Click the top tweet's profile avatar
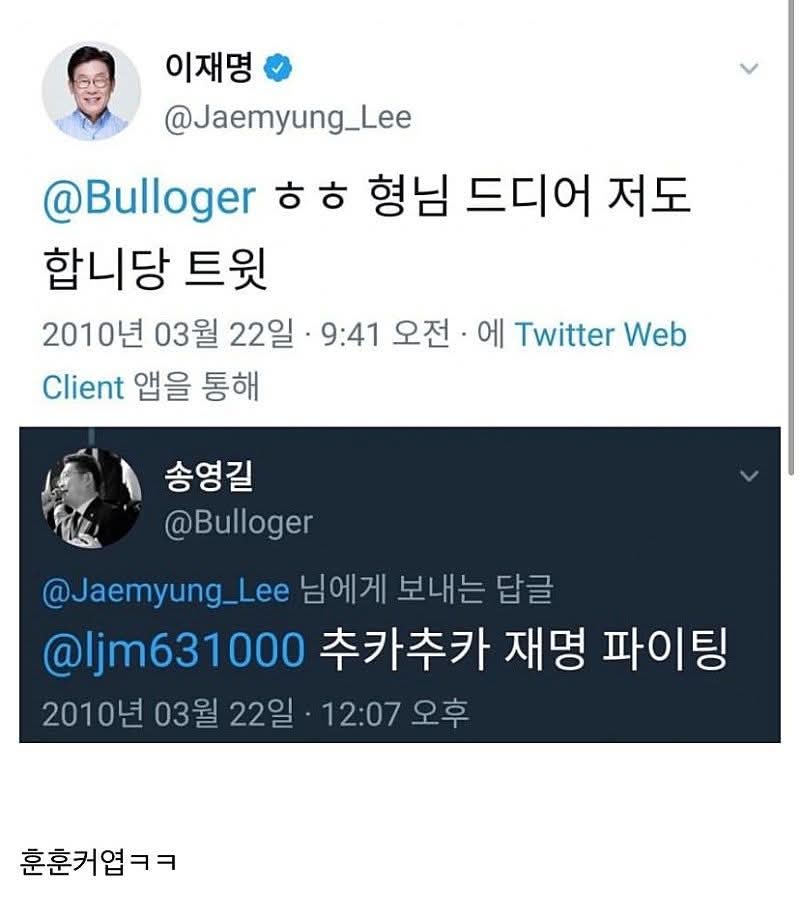Viewport: 800px width, 921px height. tap(90, 91)
